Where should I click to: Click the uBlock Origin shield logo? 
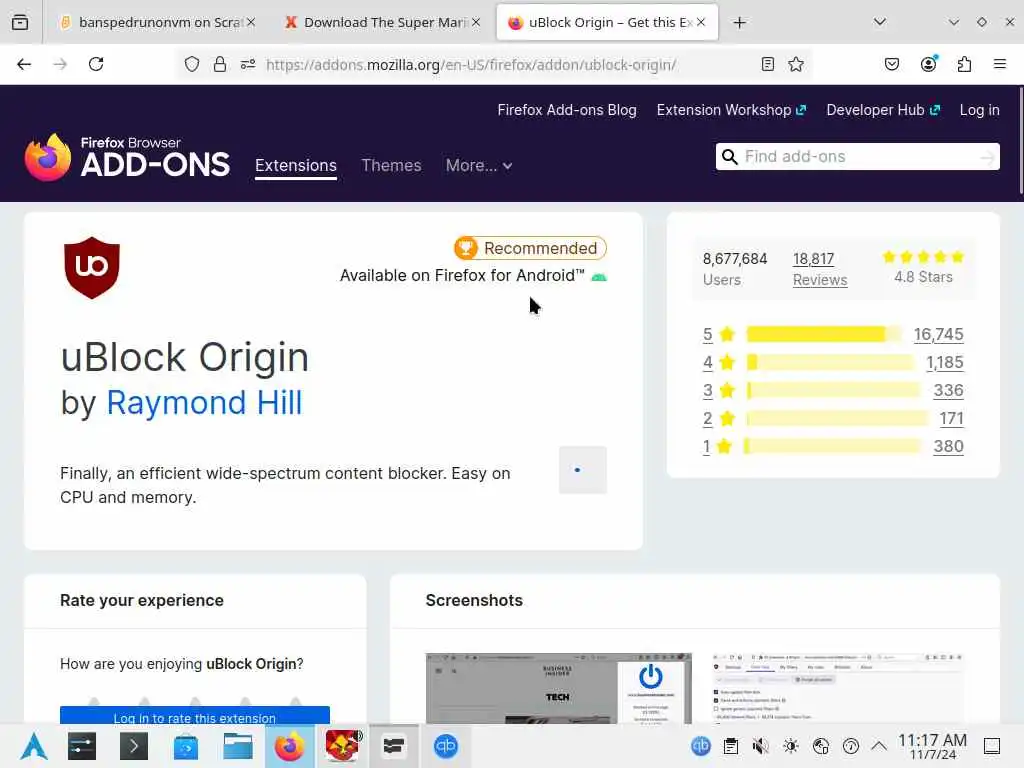click(x=92, y=268)
